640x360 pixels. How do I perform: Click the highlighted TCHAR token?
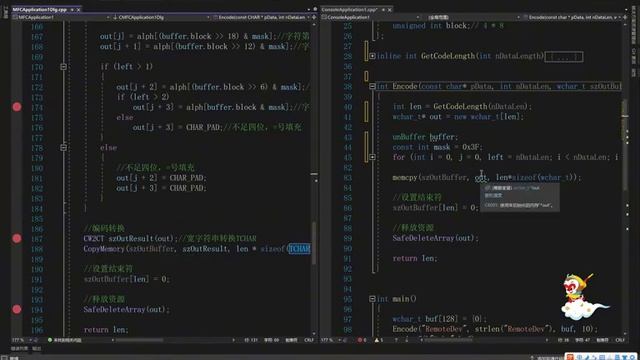click(299, 249)
